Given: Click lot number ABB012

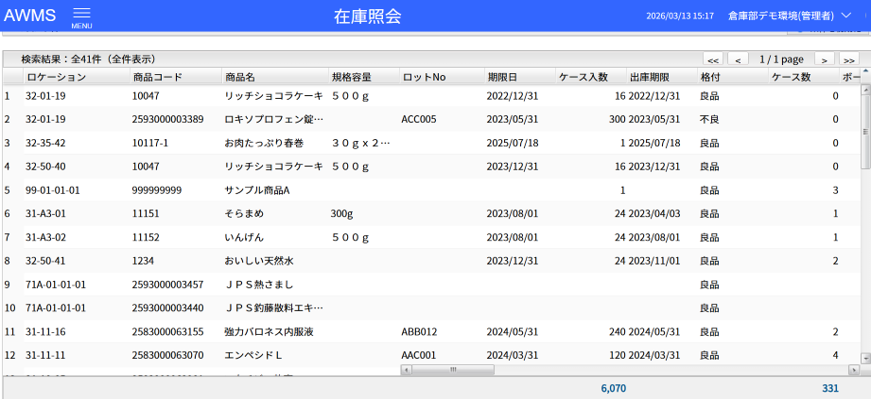Looking at the screenshot, I should pos(419,332).
